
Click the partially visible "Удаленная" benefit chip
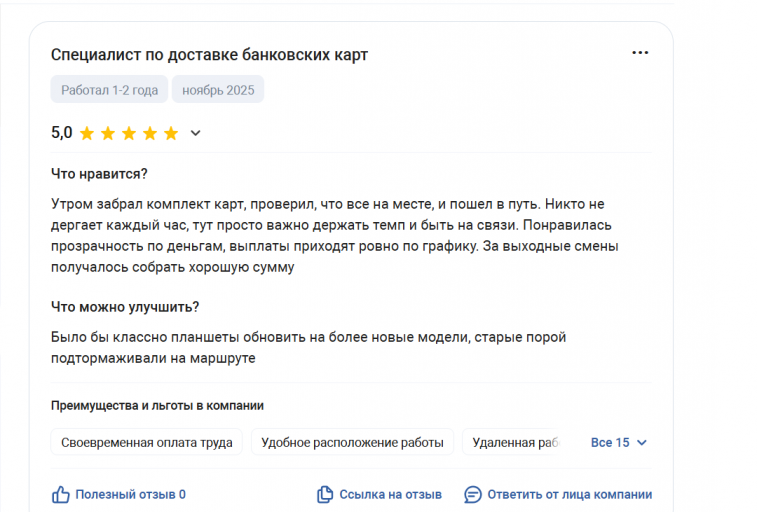[x=514, y=442]
